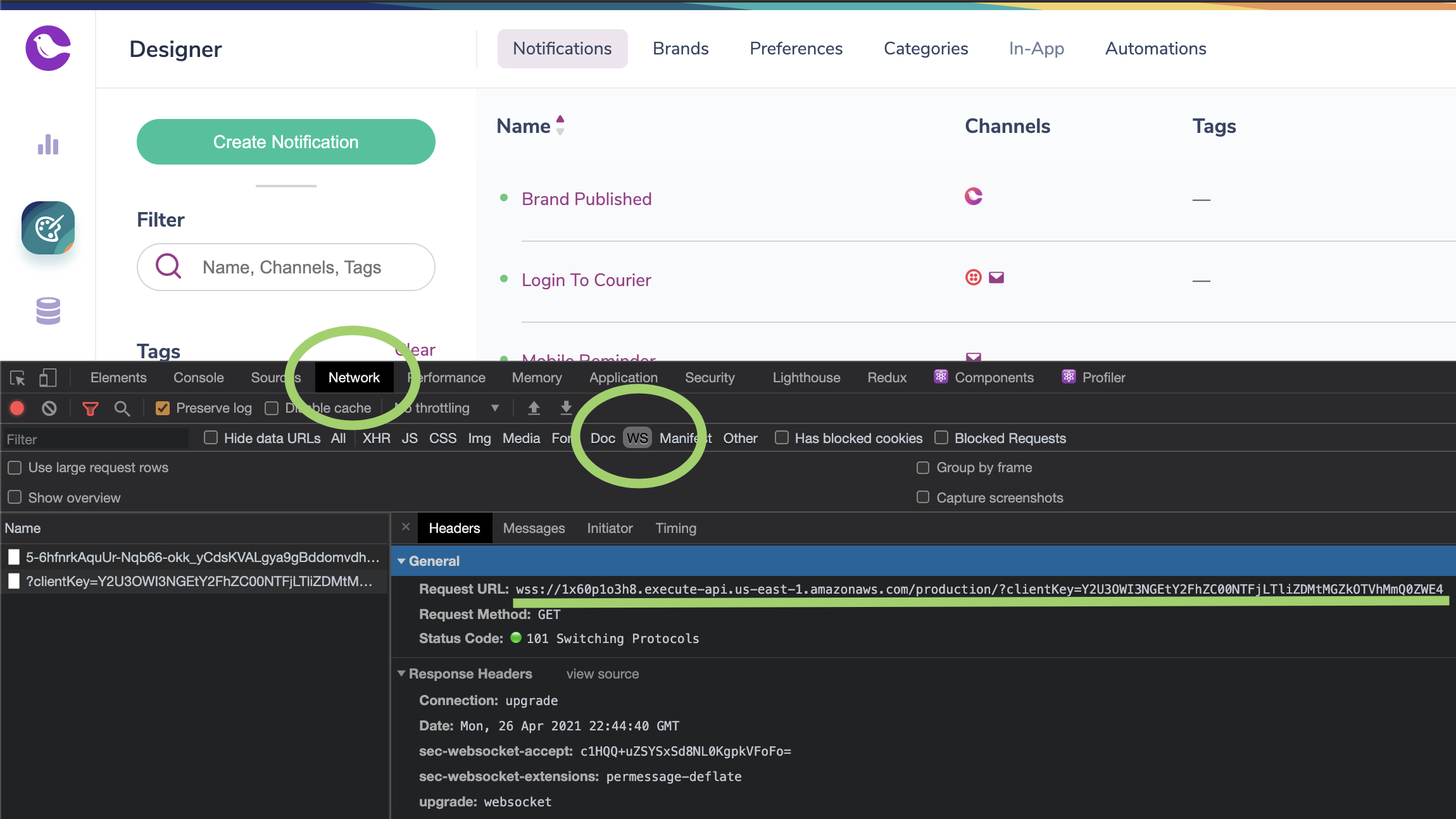1456x819 pixels.
Task: Select the ?clientKey websocket request row
Action: [x=194, y=581]
